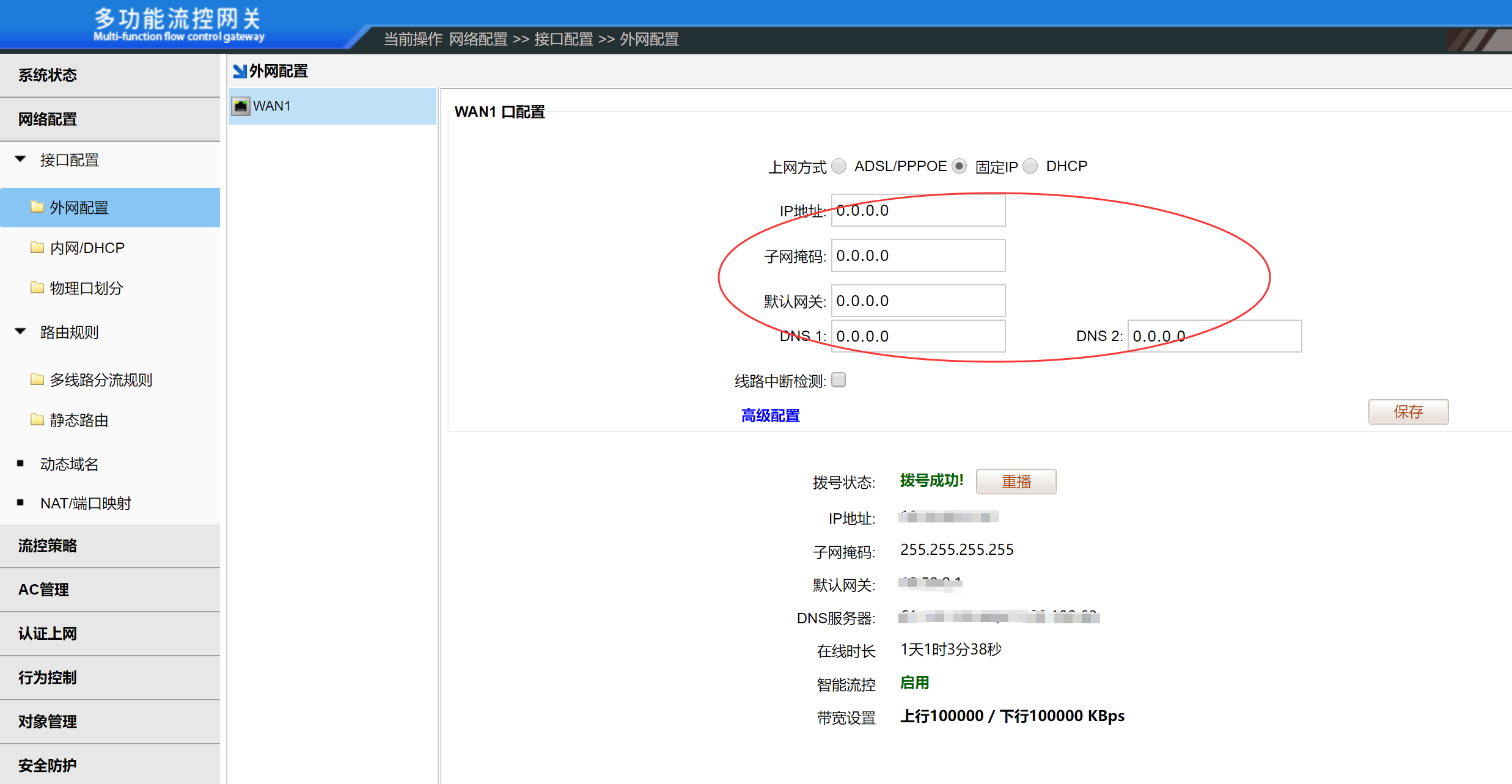Open the 系统状态 menu section
Screen dimensions: 1512x784
pos(48,75)
